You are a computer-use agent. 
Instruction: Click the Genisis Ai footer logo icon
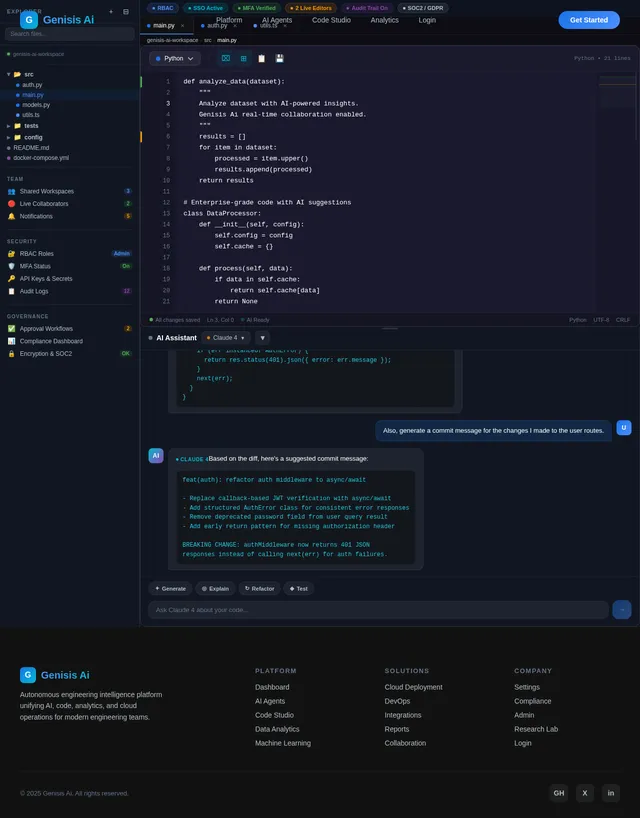28,675
